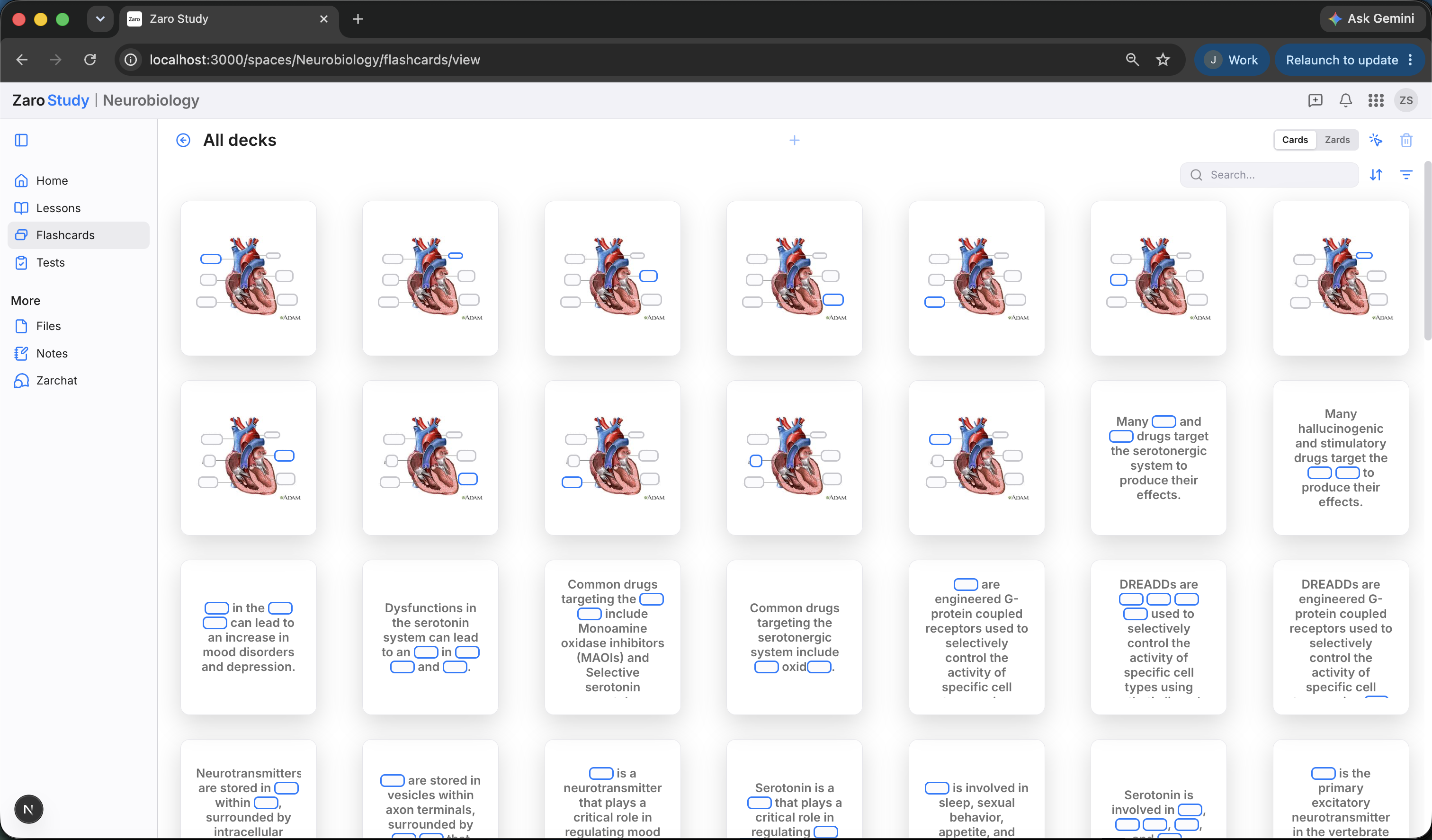The width and height of the screenshot is (1432, 840).
Task: Add a new card with the plus icon
Action: point(795,140)
